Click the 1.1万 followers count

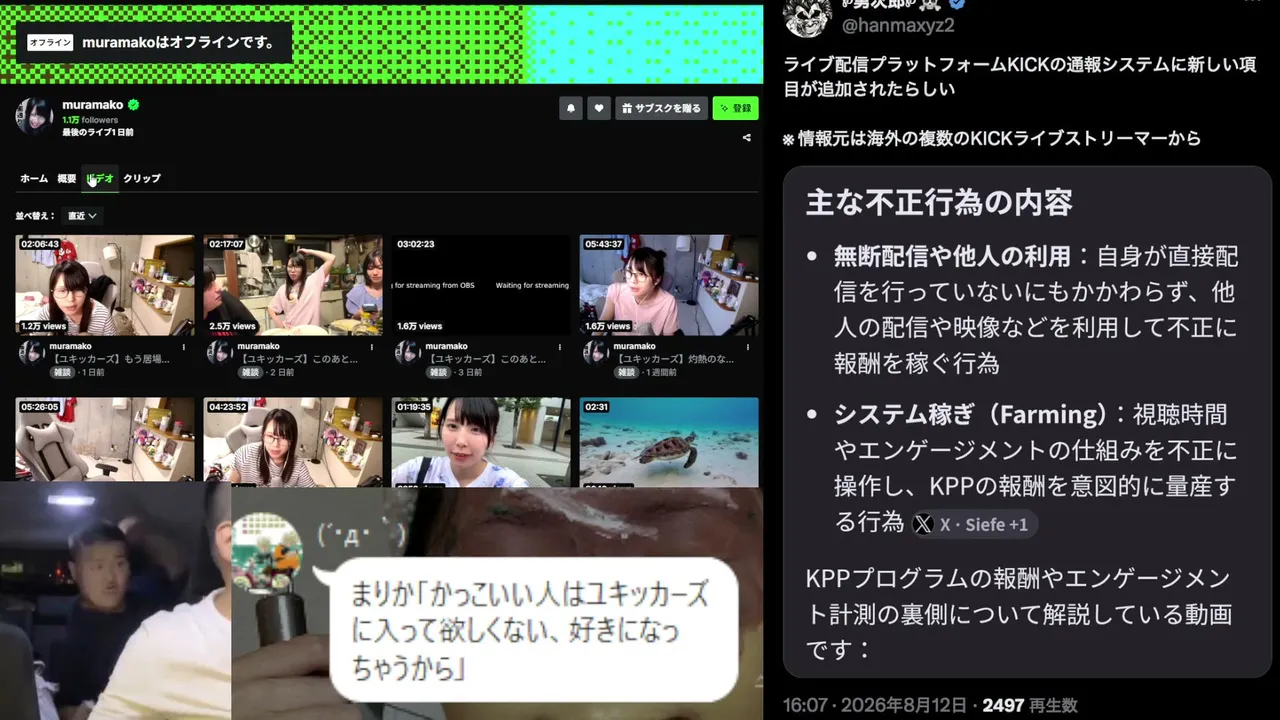(x=90, y=120)
